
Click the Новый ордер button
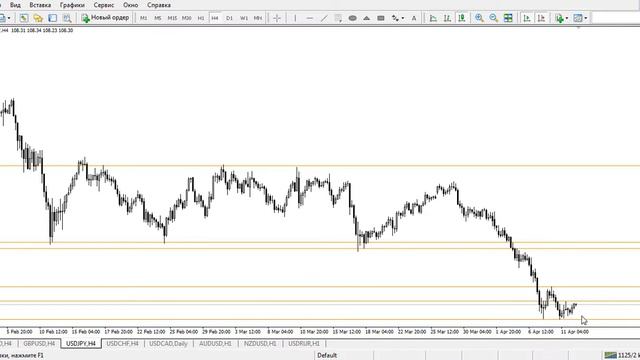click(105, 18)
